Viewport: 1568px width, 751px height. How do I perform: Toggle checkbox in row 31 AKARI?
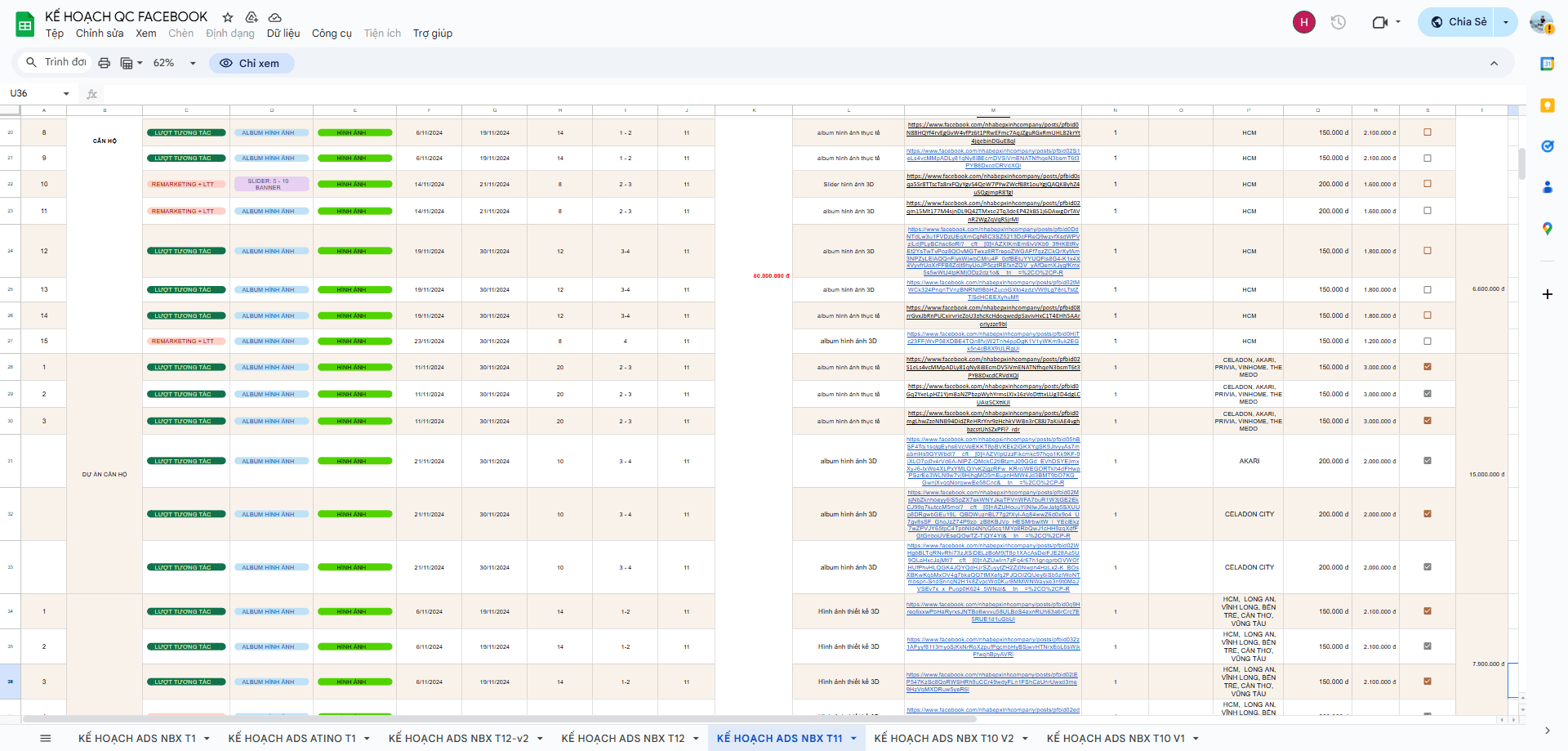click(x=1428, y=461)
